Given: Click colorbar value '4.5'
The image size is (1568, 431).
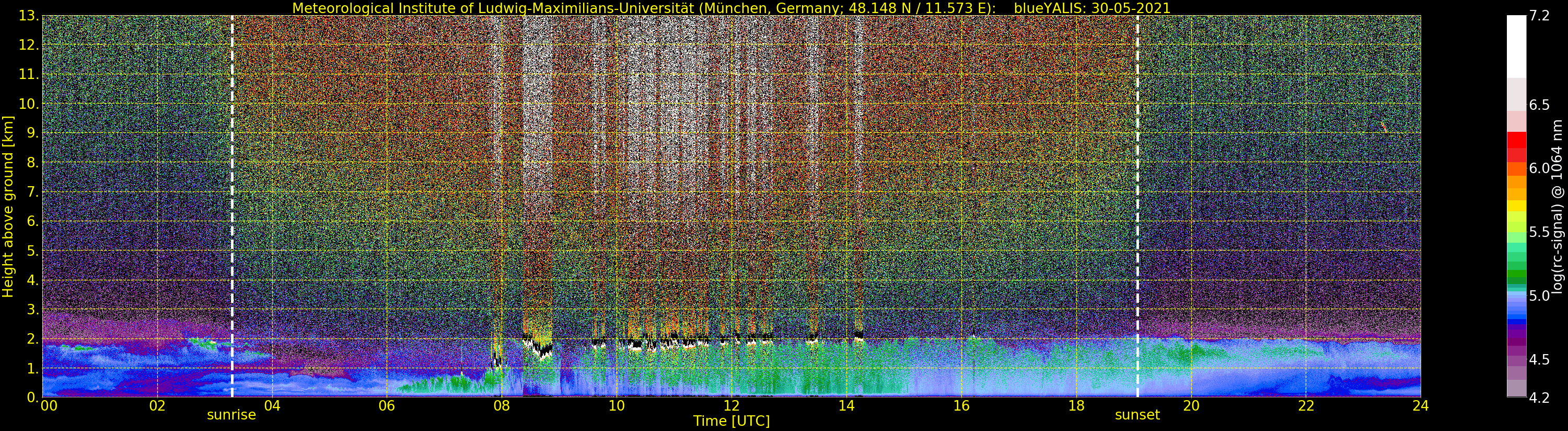Looking at the screenshot, I should point(1539,360).
